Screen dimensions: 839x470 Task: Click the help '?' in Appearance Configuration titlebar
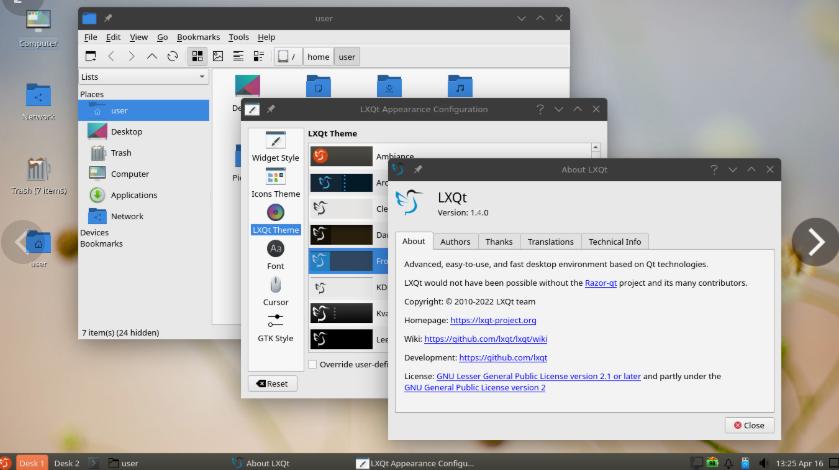point(540,109)
